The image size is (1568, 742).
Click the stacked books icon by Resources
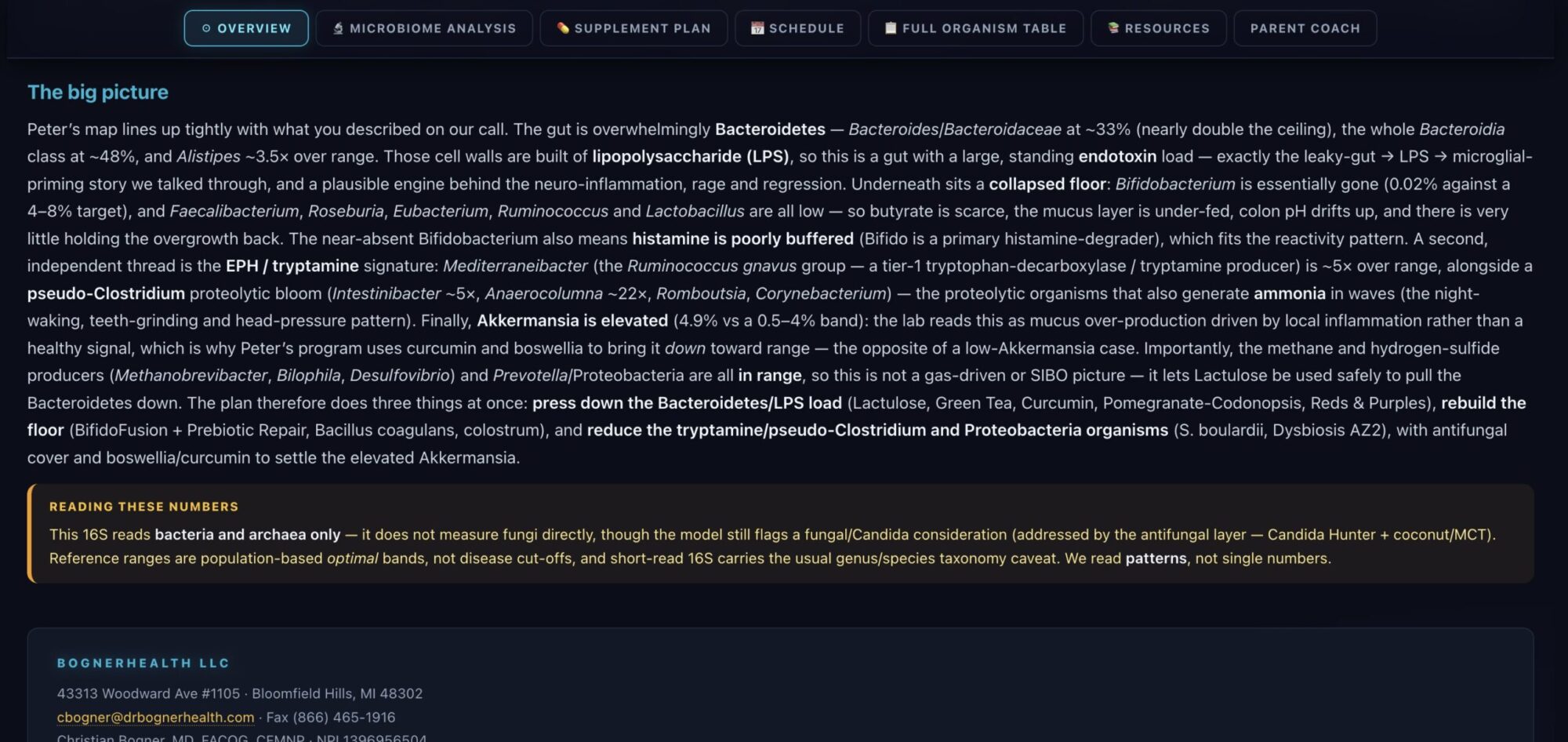coord(1113,28)
